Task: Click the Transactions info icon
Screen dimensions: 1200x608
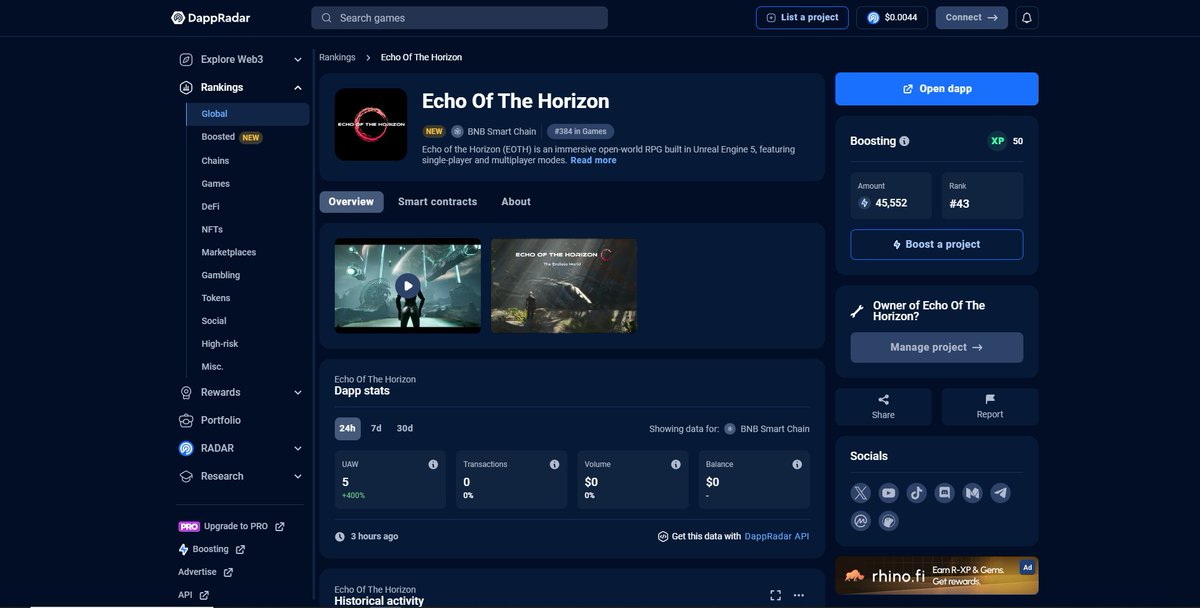Action: pyautogui.click(x=554, y=464)
